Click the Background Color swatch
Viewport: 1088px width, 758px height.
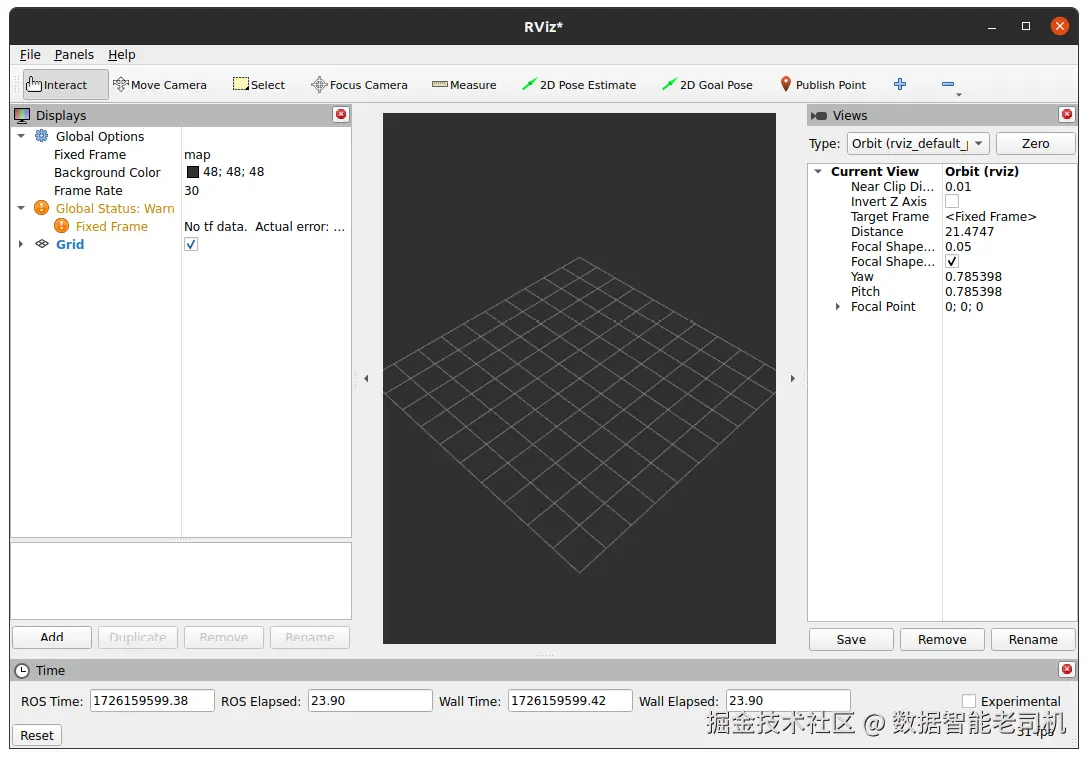[193, 172]
